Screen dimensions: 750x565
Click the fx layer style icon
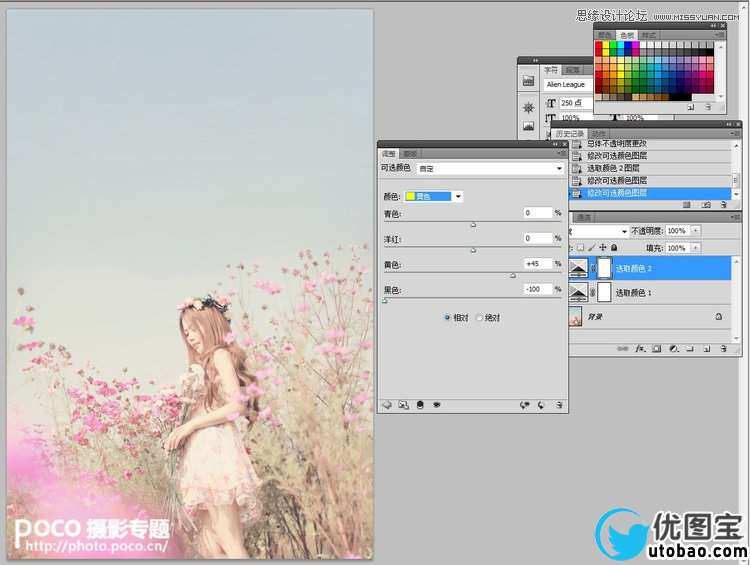pyautogui.click(x=641, y=349)
